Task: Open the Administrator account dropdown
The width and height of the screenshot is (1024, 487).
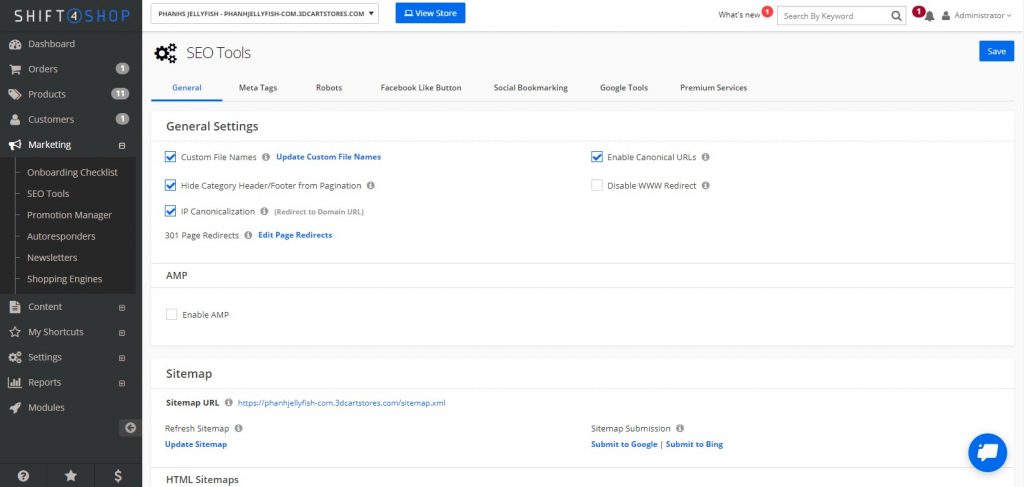Action: pos(977,16)
